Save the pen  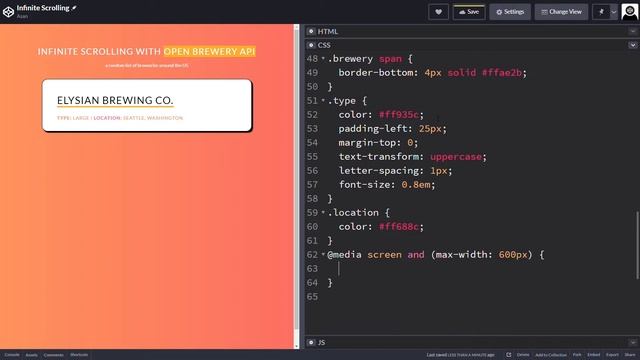pos(469,12)
